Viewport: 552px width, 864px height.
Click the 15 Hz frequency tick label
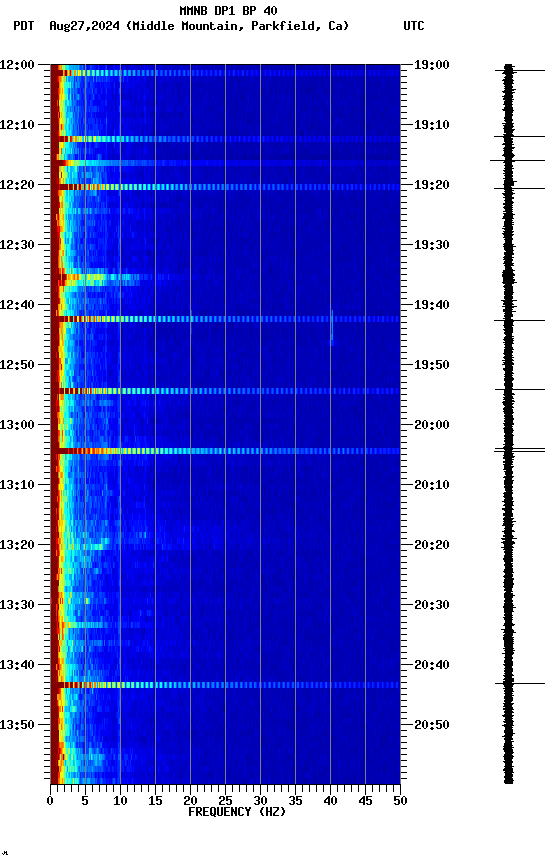155,801
